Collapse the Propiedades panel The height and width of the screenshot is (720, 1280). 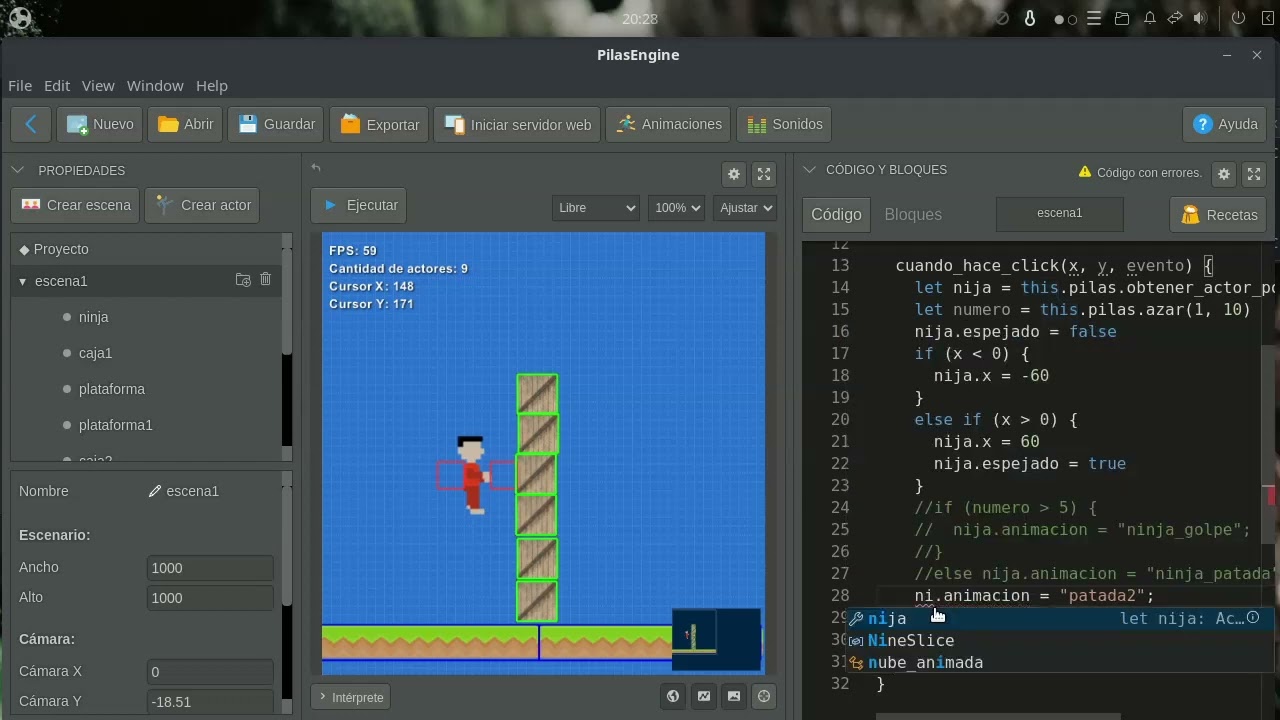click(18, 171)
